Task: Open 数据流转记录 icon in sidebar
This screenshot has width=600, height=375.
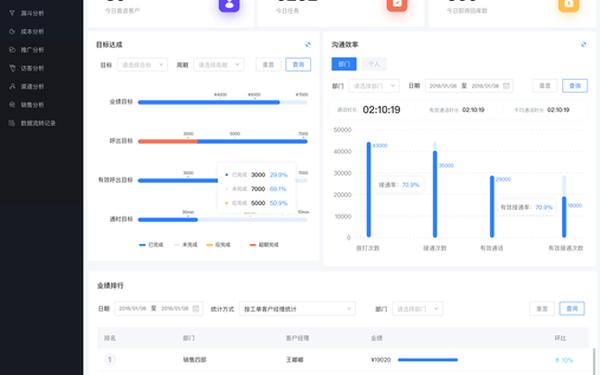Action: click(12, 123)
